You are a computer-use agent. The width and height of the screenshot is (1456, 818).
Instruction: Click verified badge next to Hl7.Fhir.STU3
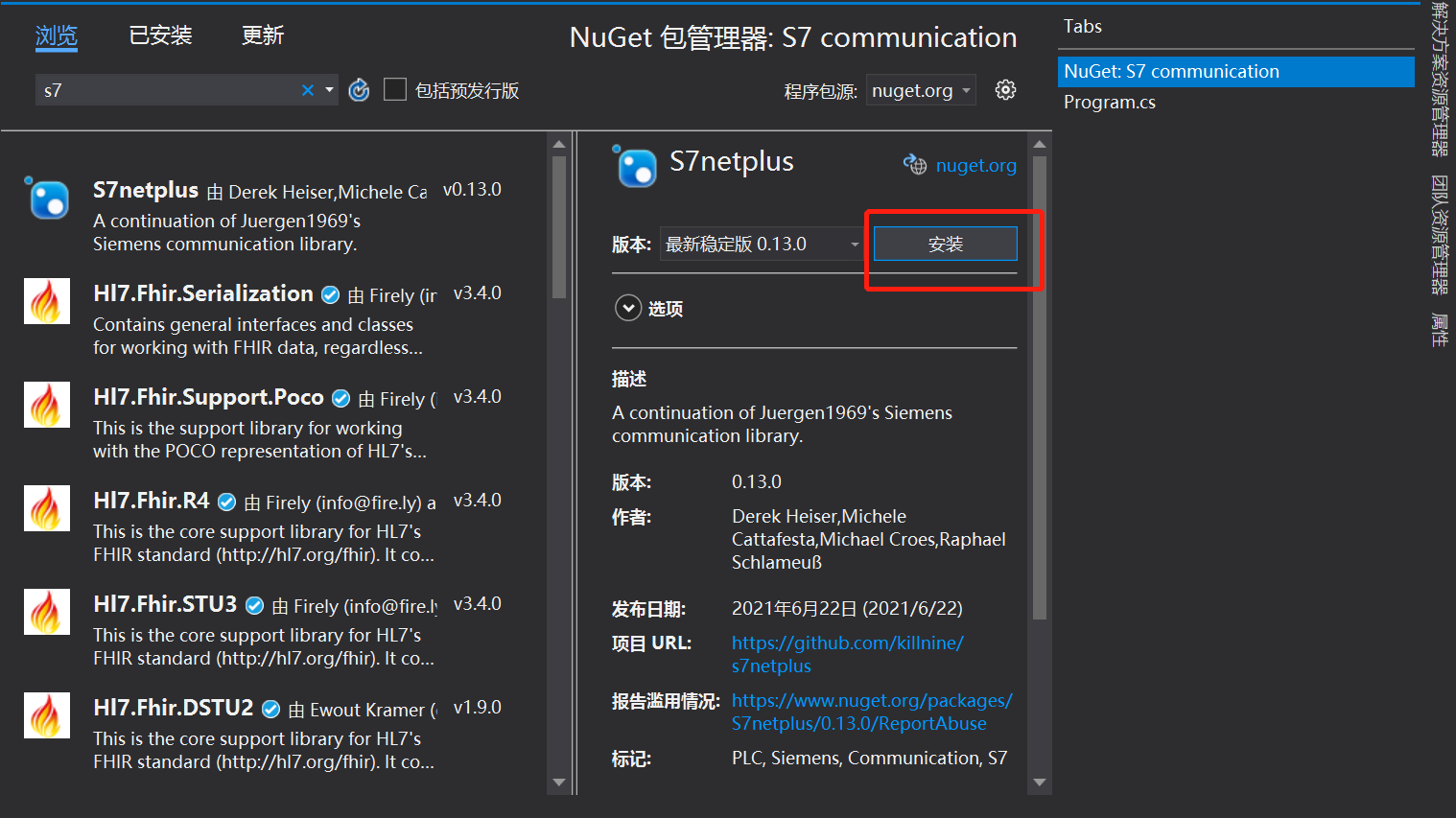[x=254, y=605]
